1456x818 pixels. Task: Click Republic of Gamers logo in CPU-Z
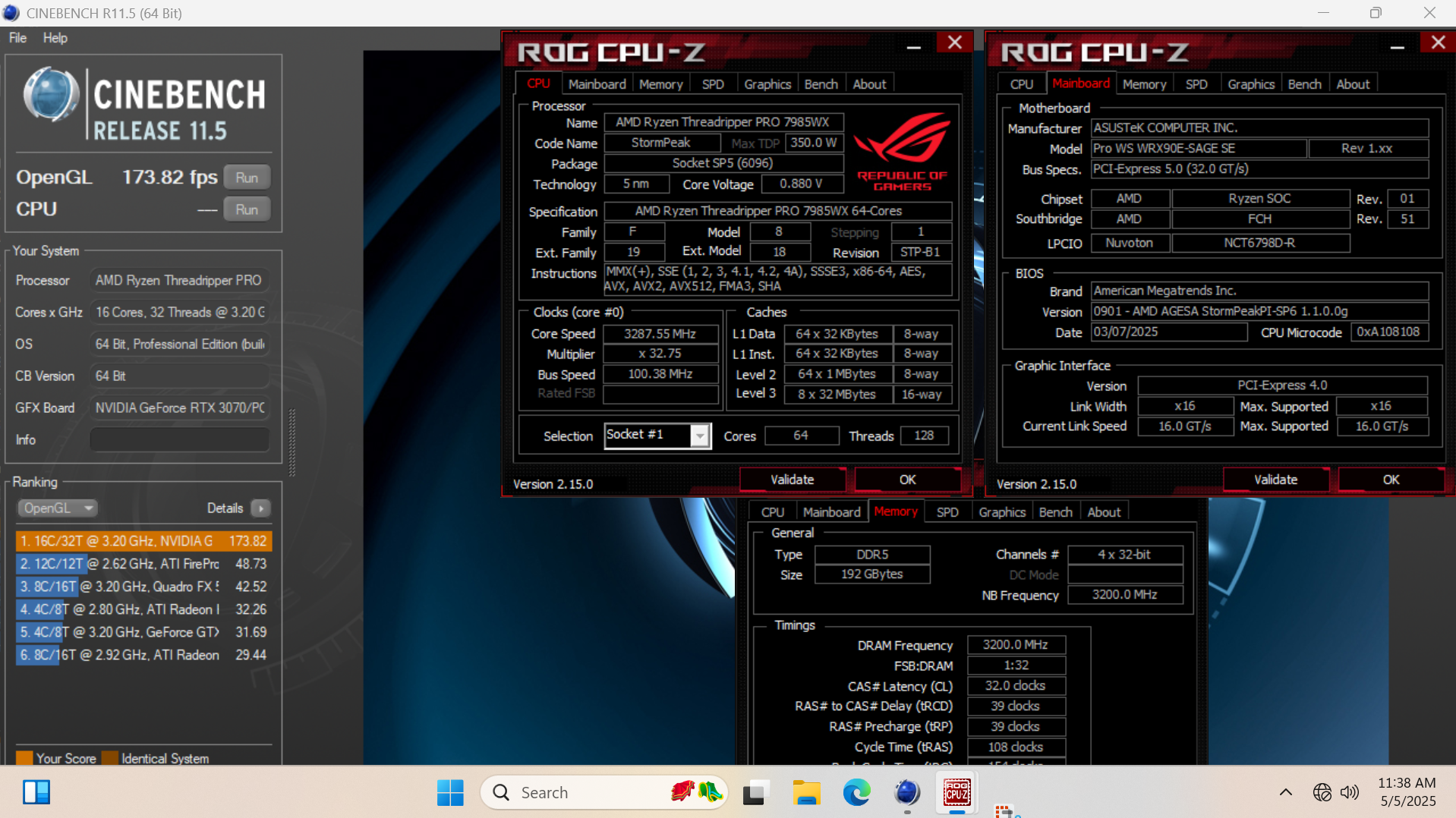click(902, 152)
